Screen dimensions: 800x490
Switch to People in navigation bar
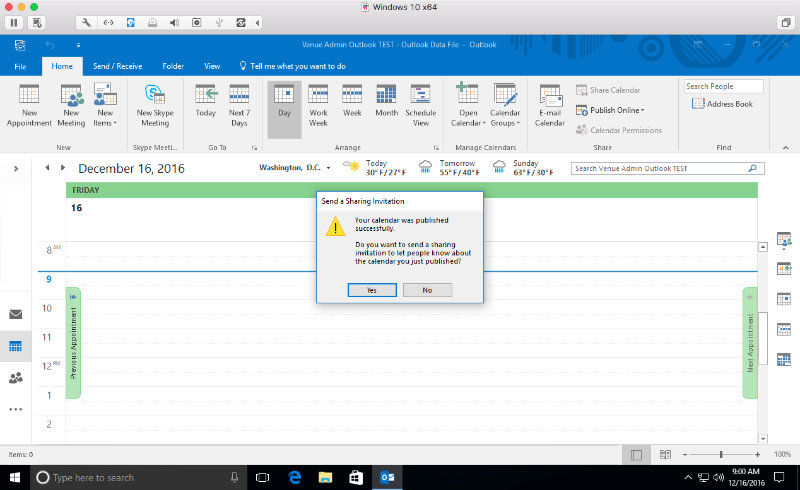click(x=16, y=378)
